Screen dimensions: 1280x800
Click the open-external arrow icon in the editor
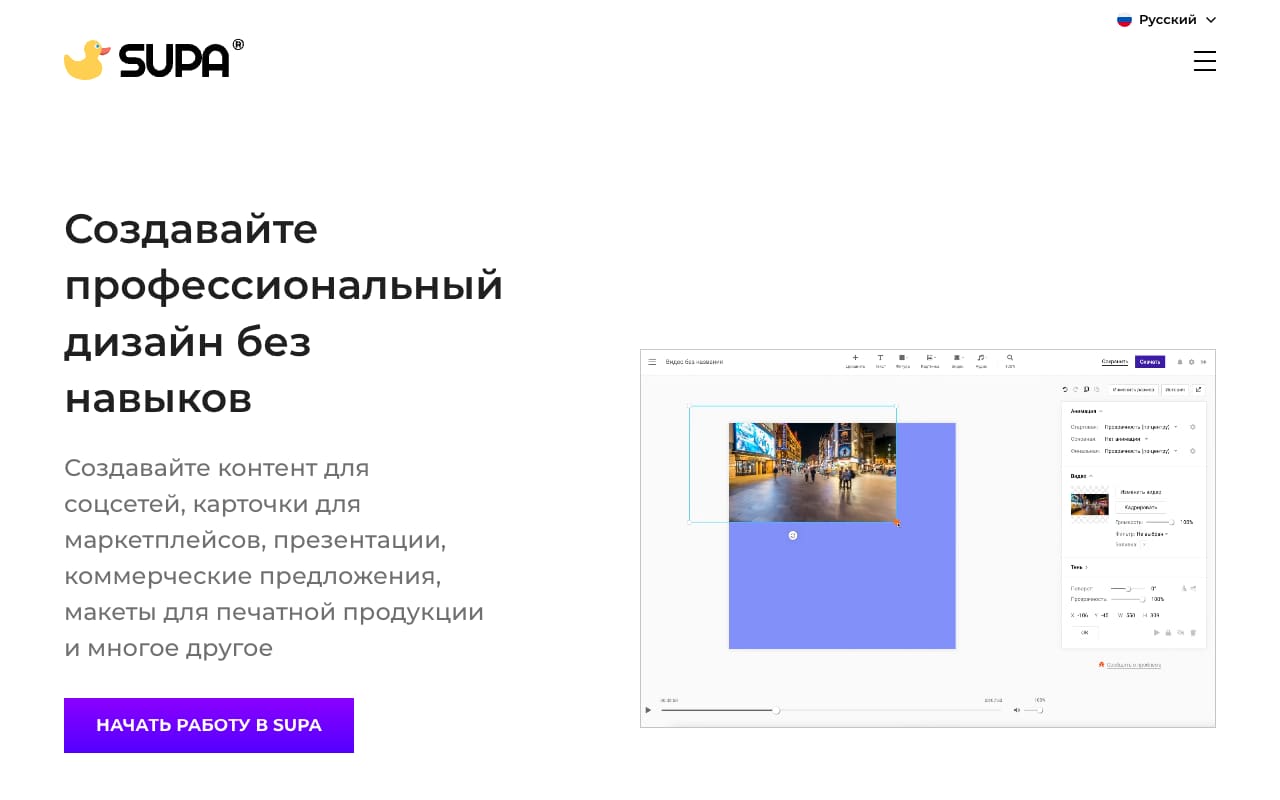pyautogui.click(x=1199, y=389)
